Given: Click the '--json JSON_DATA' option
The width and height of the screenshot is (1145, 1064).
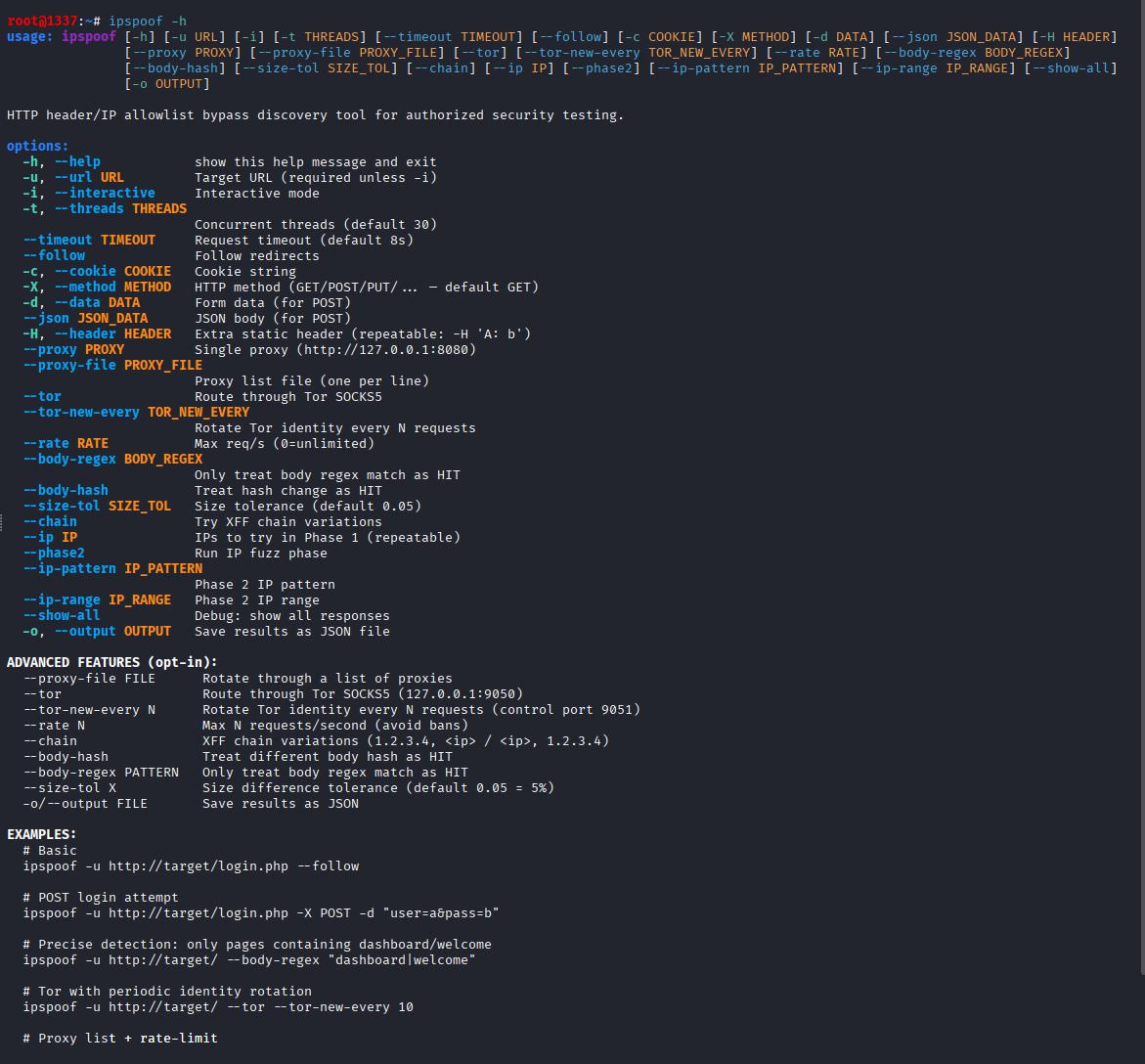Looking at the screenshot, I should [85, 319].
